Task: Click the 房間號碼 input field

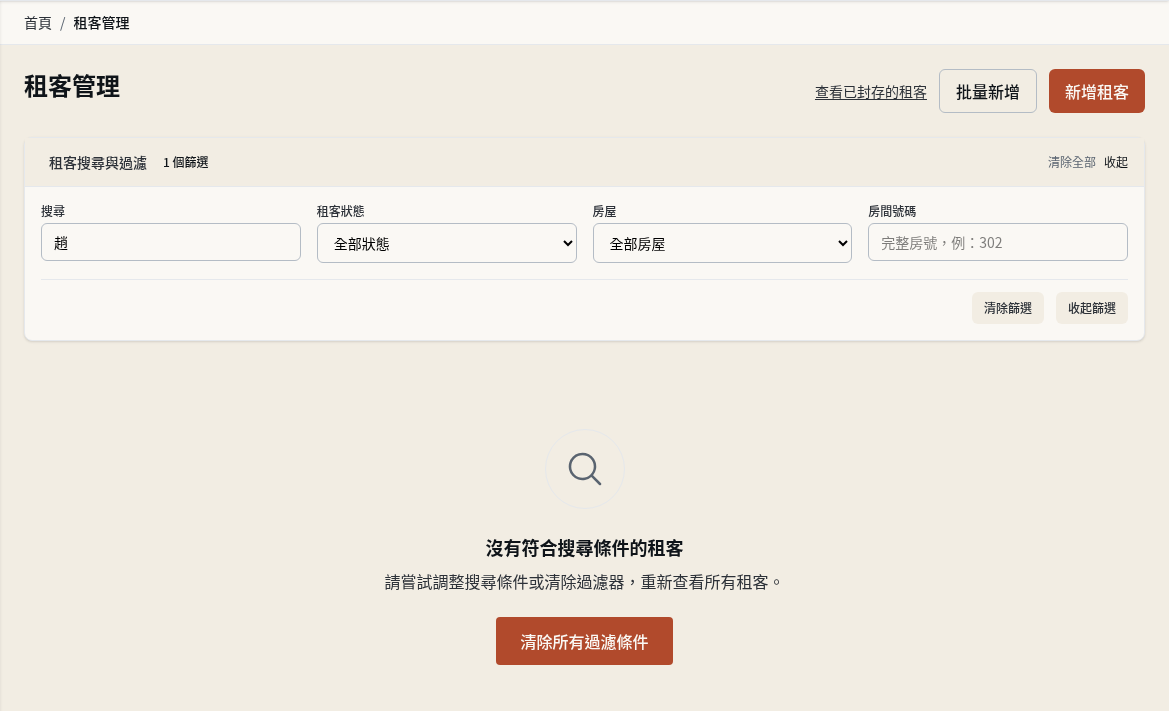Action: pos(998,242)
